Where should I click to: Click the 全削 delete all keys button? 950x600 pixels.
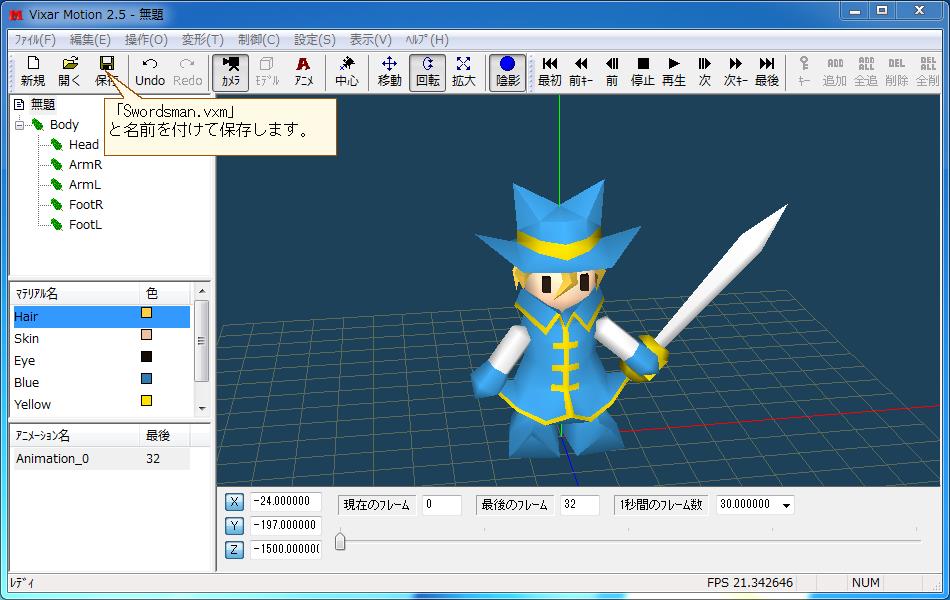pos(928,72)
